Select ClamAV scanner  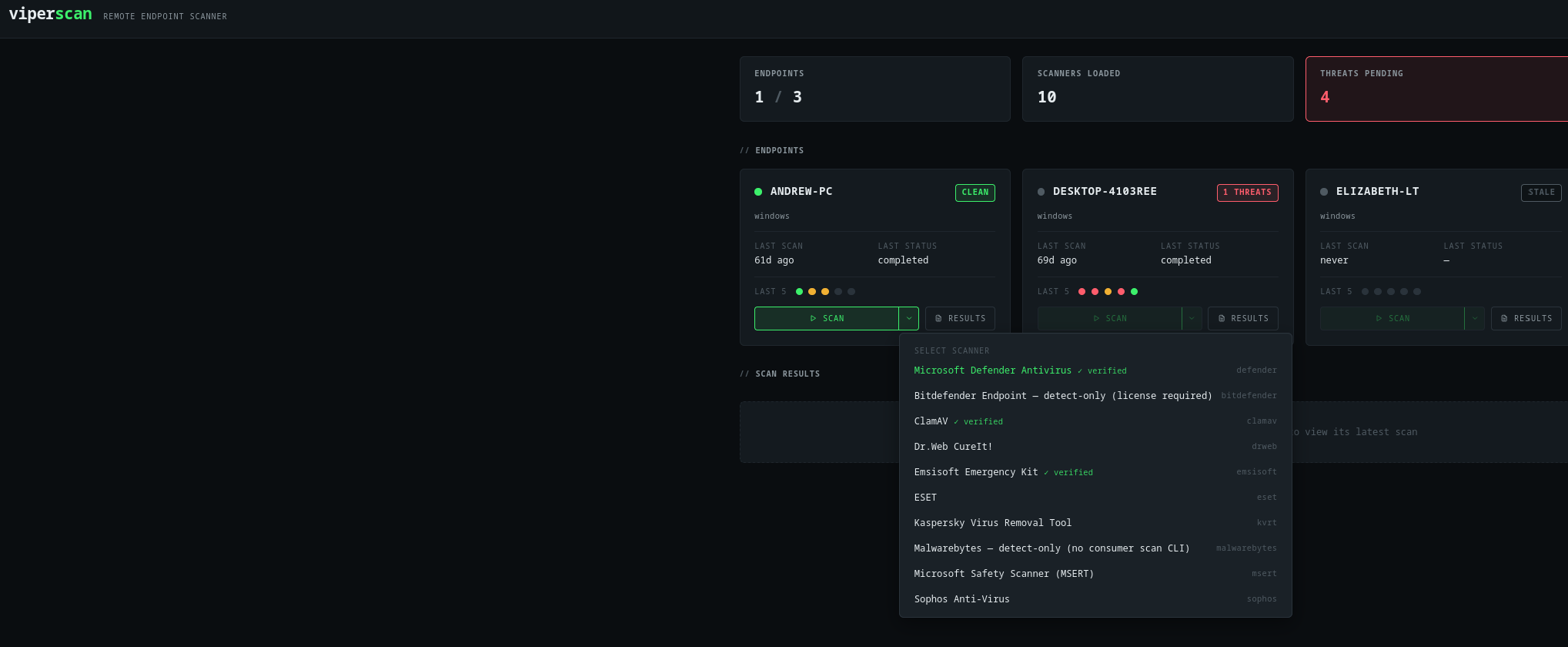point(1095,421)
